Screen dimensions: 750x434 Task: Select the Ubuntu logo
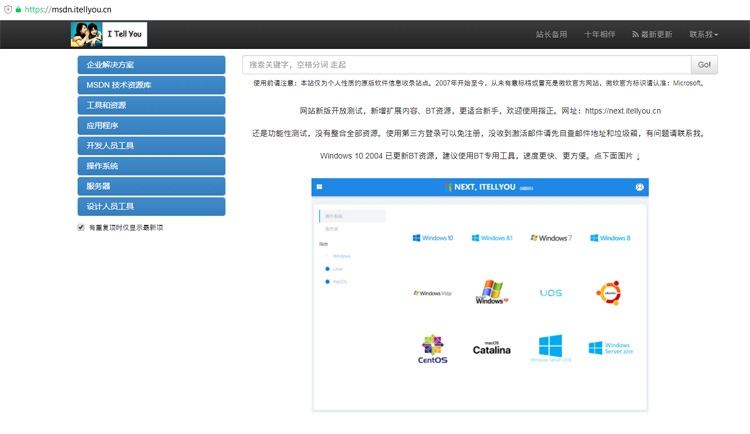coord(608,293)
